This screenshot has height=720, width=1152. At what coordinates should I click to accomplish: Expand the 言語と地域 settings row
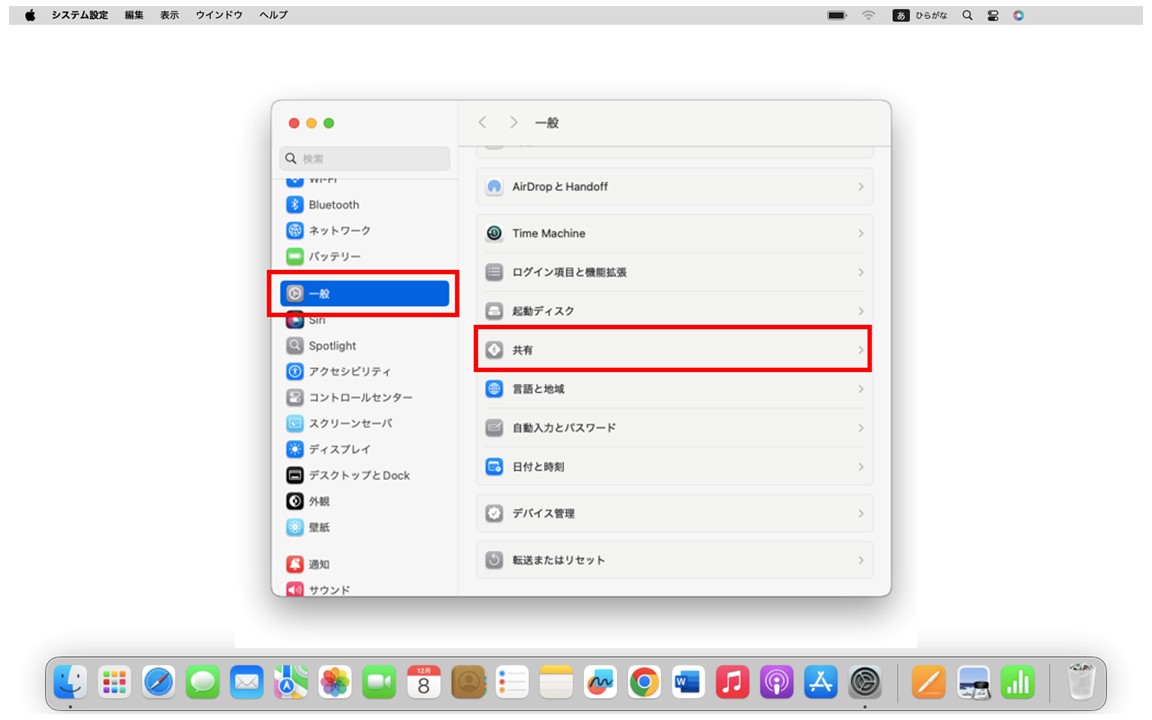point(673,389)
